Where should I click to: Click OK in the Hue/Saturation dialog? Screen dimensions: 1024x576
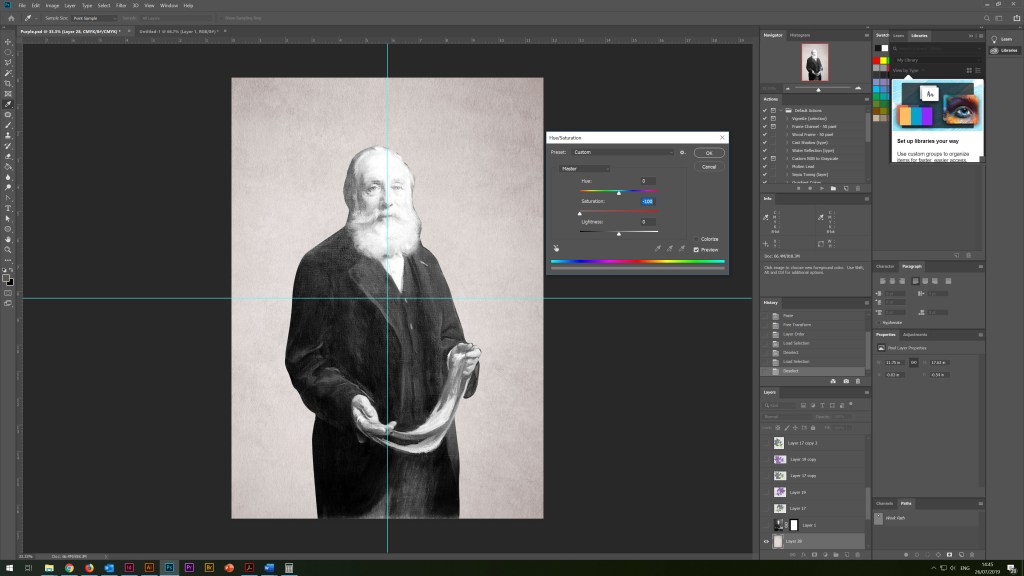tap(708, 153)
